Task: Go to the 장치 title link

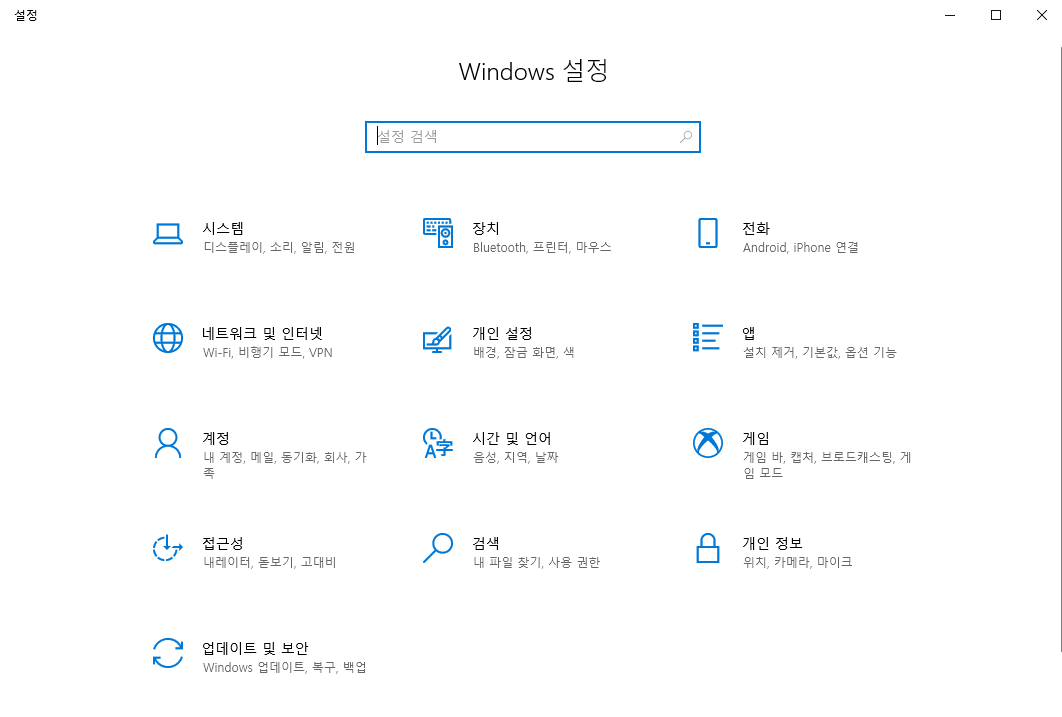Action: (x=486, y=228)
